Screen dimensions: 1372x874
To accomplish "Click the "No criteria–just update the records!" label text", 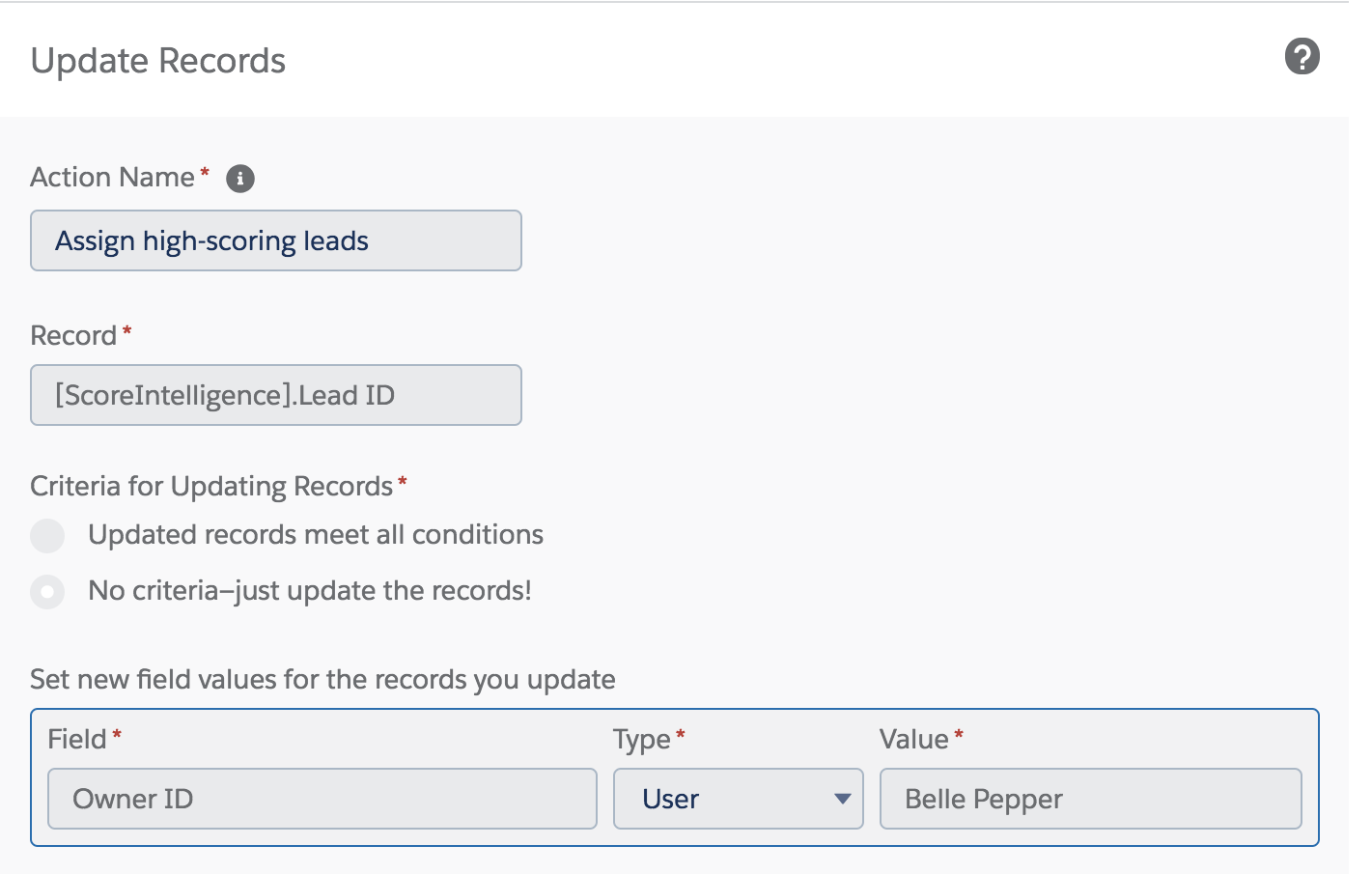I will (x=310, y=591).
